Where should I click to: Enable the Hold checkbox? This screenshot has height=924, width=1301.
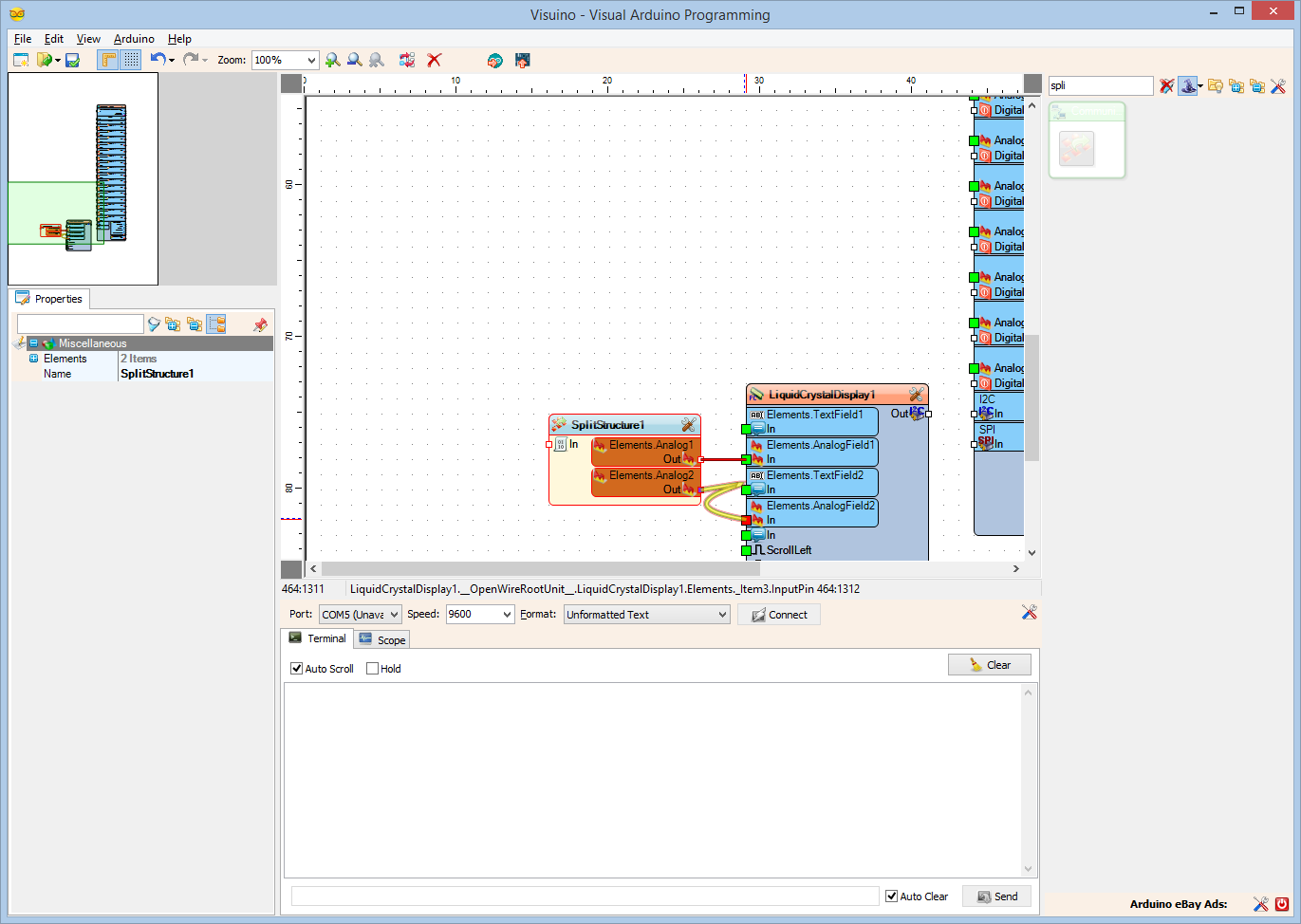tap(372, 669)
